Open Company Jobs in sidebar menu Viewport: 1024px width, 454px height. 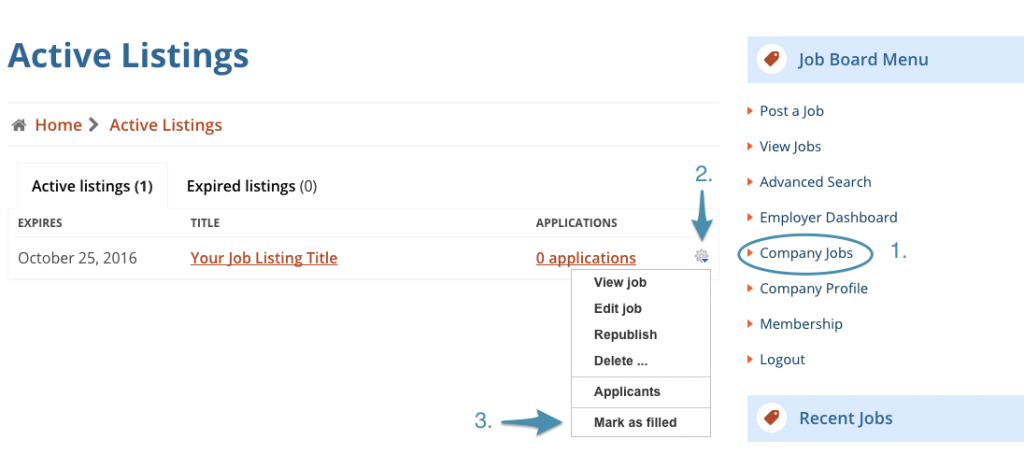tap(806, 253)
